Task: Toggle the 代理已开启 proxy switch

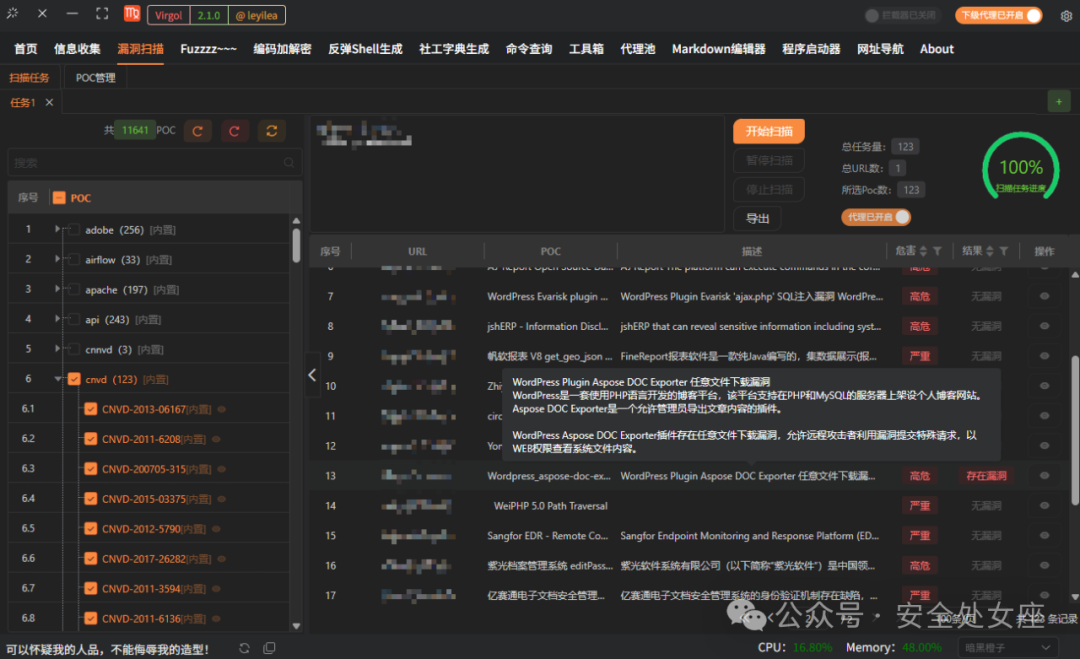Action: (x=876, y=217)
